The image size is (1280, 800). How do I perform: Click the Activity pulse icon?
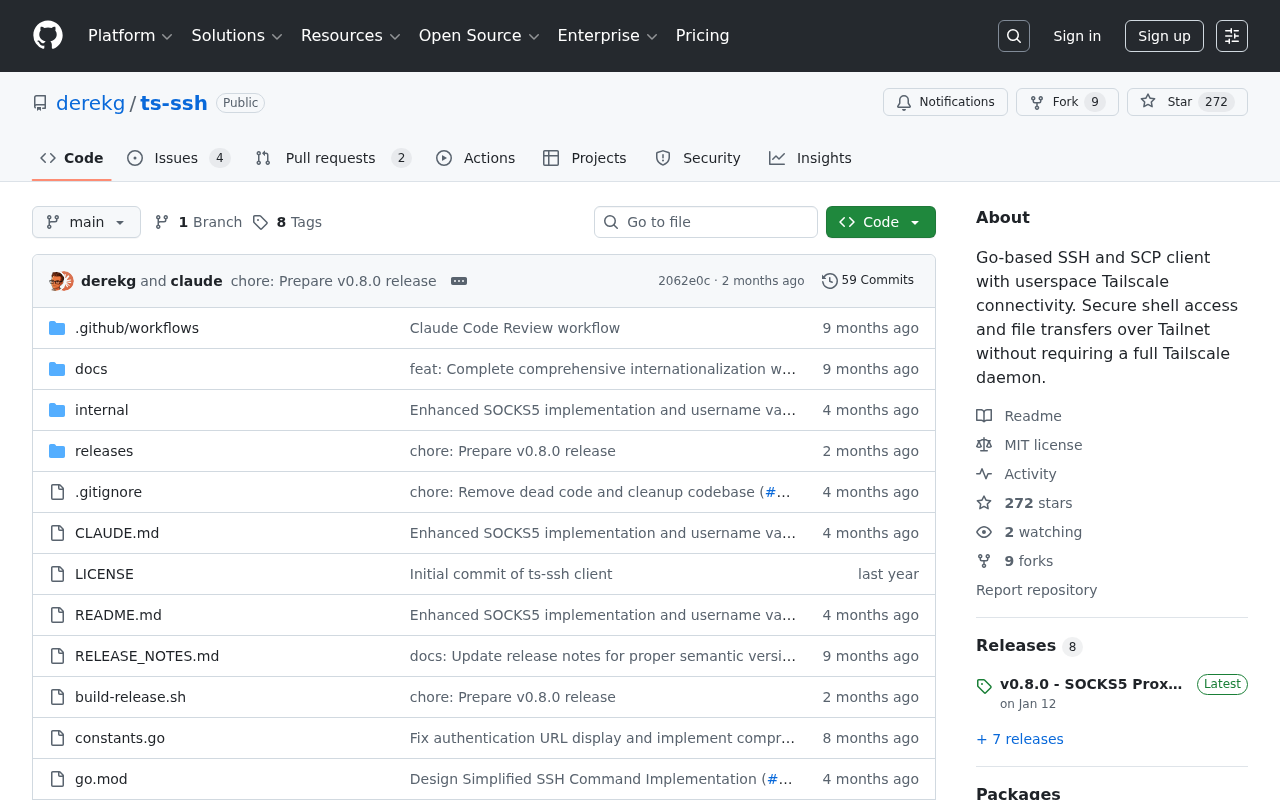tap(983, 473)
